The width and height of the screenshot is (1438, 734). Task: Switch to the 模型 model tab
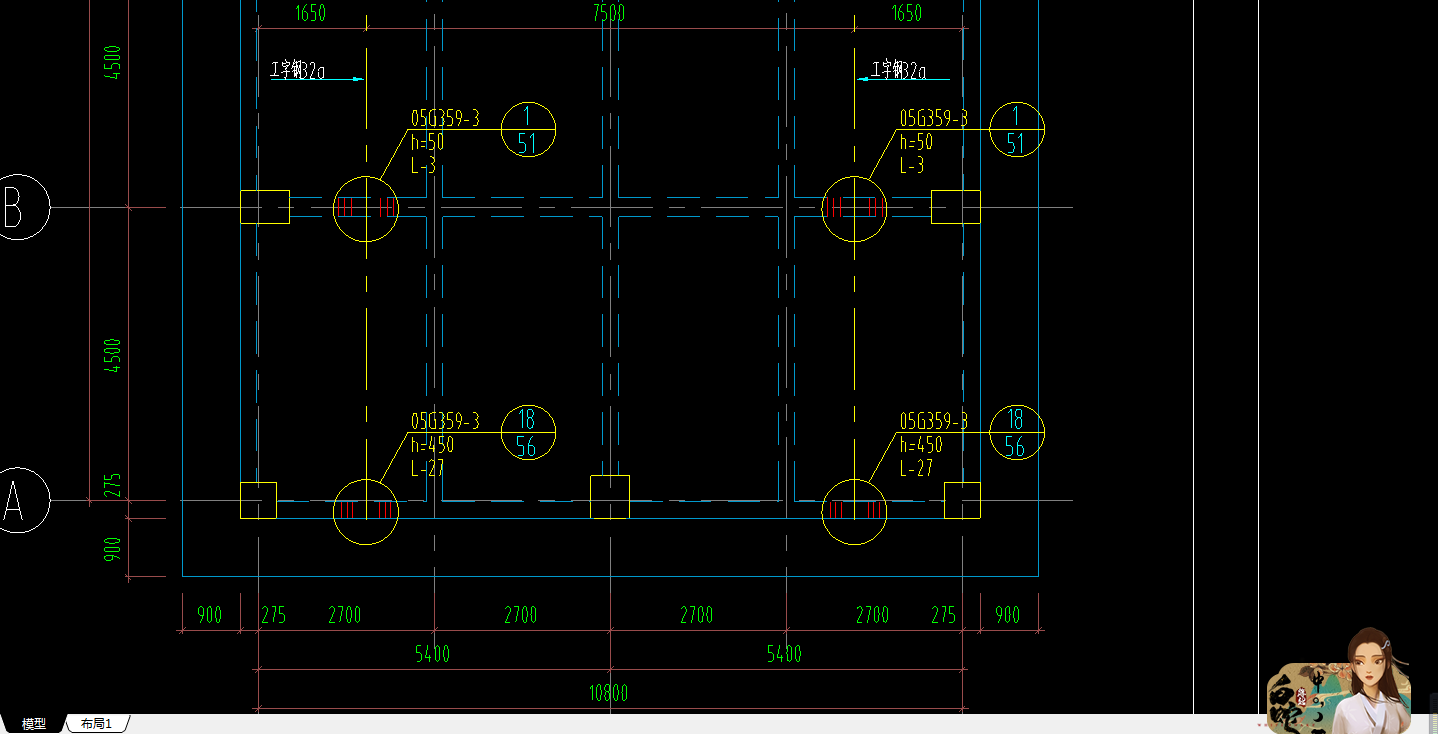[34, 724]
